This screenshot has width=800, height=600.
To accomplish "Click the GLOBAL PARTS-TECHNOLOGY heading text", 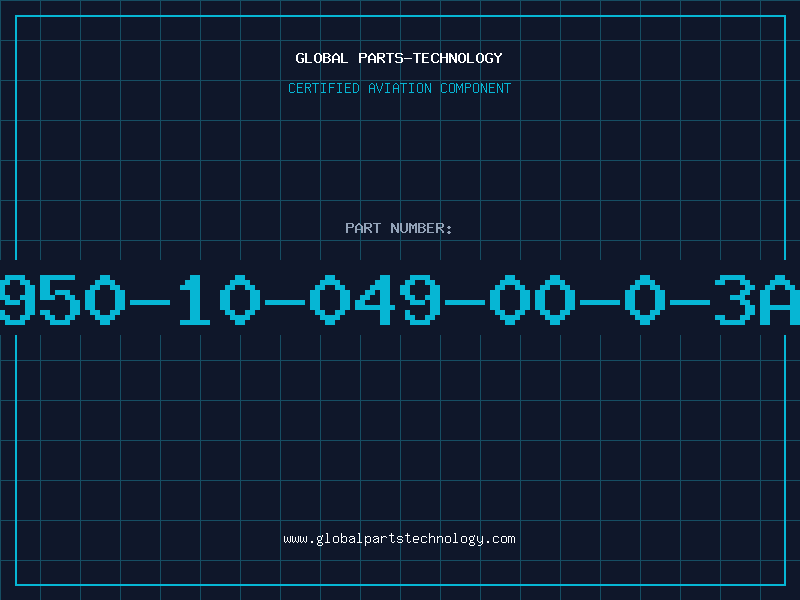I will pos(399,58).
